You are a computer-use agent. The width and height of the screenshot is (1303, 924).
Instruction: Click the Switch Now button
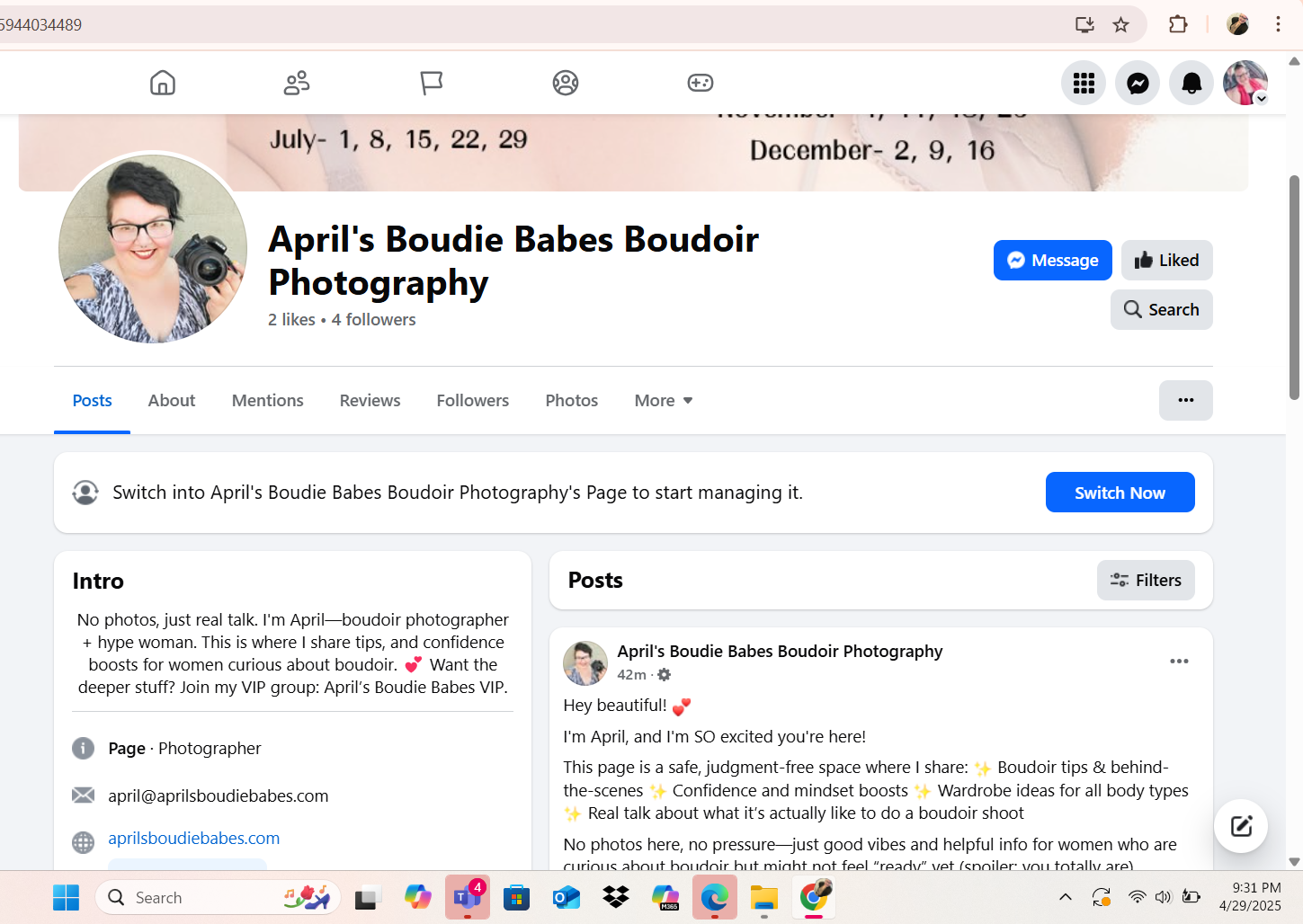(x=1120, y=493)
